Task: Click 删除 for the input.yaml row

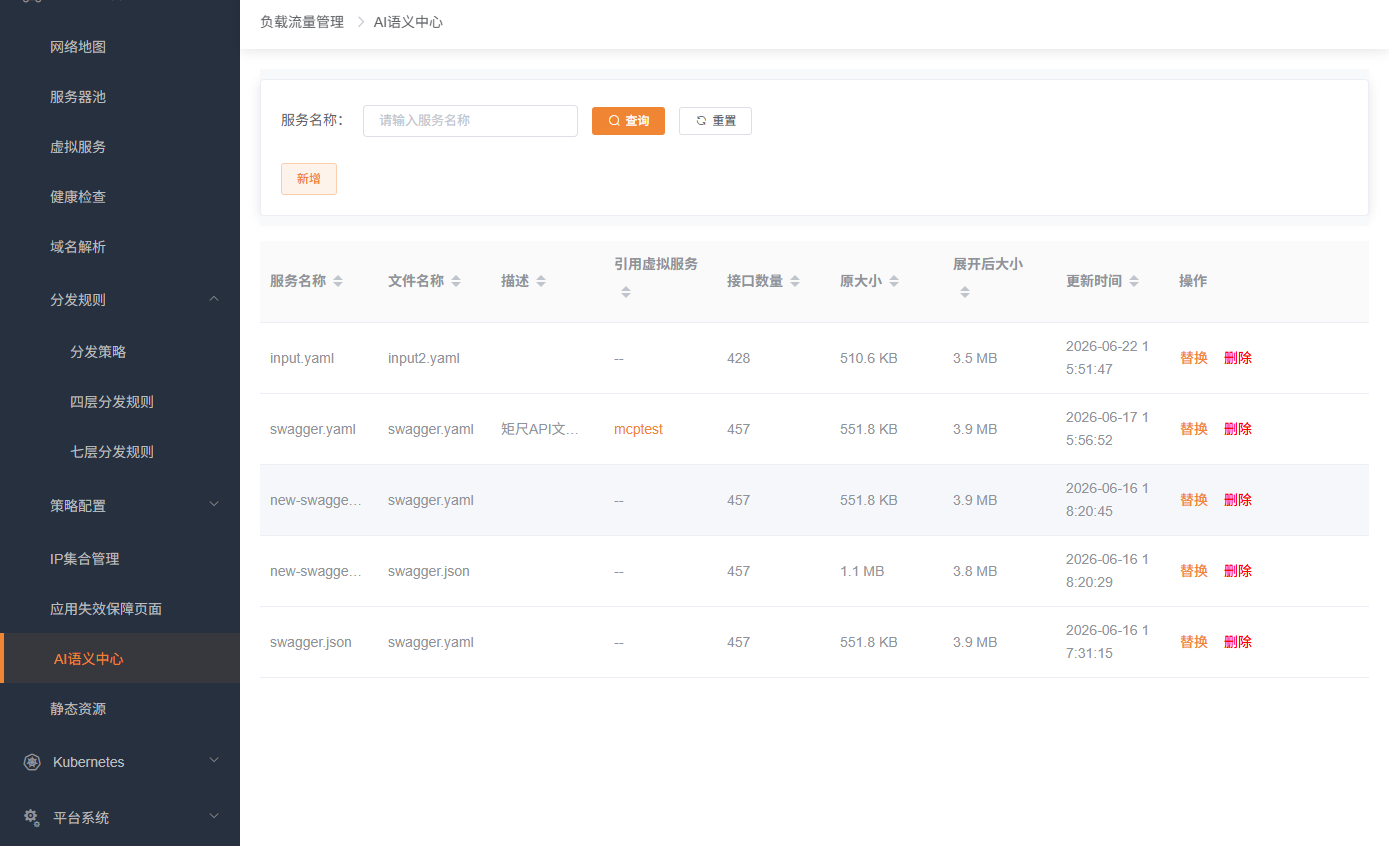Action: 1238,358
